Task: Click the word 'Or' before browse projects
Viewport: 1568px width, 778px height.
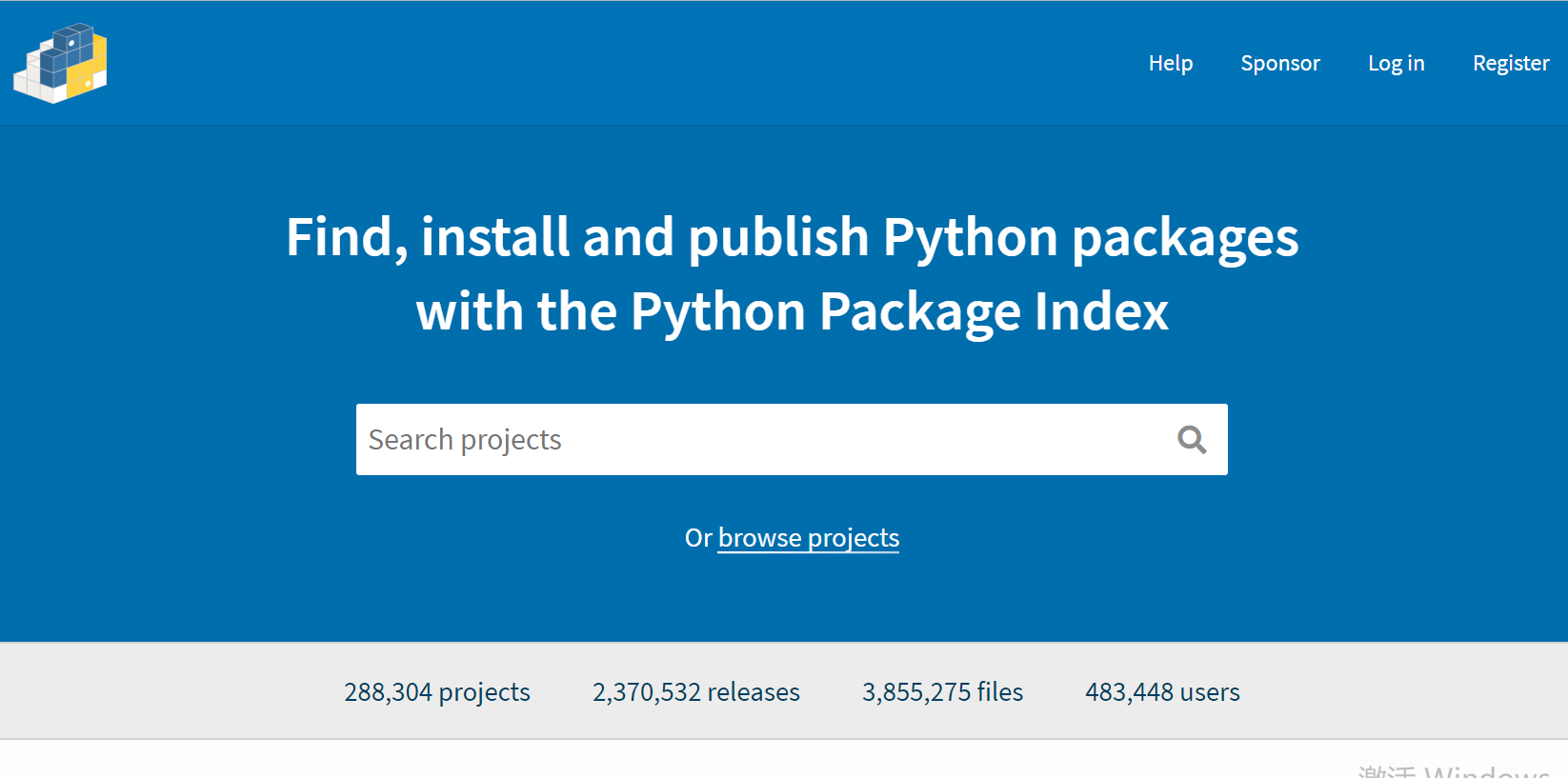Action: click(697, 538)
